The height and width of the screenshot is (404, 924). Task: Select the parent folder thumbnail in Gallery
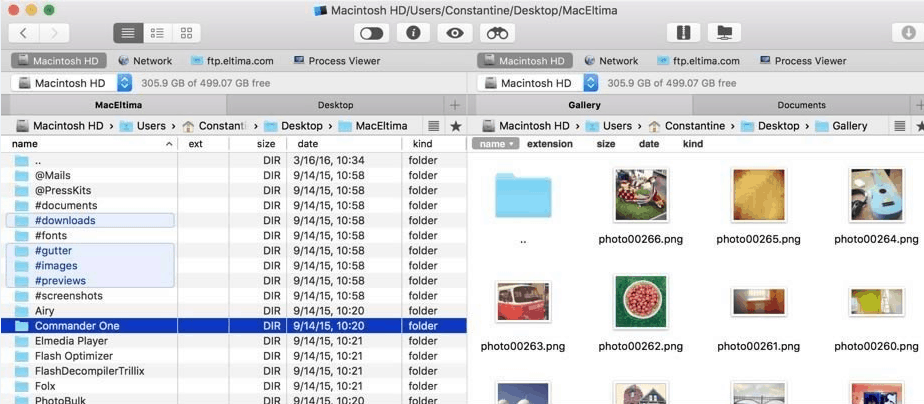tap(523, 195)
